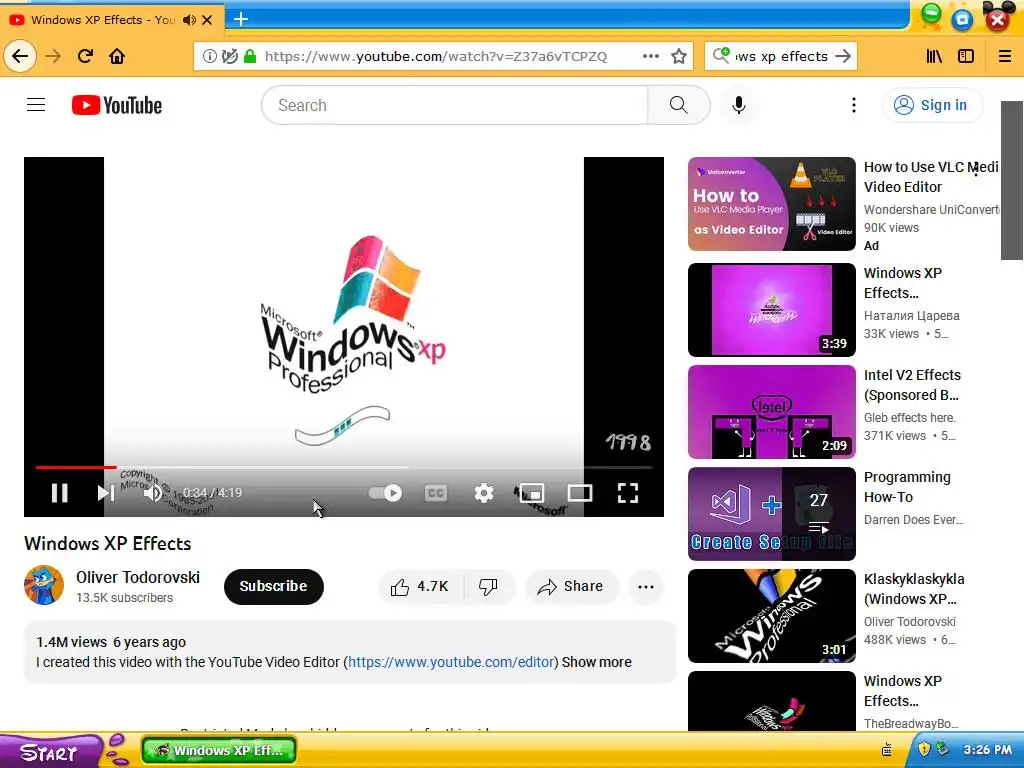Viewport: 1024px width, 768px height.
Task: Show site information icon
Action: pyautogui.click(x=210, y=56)
